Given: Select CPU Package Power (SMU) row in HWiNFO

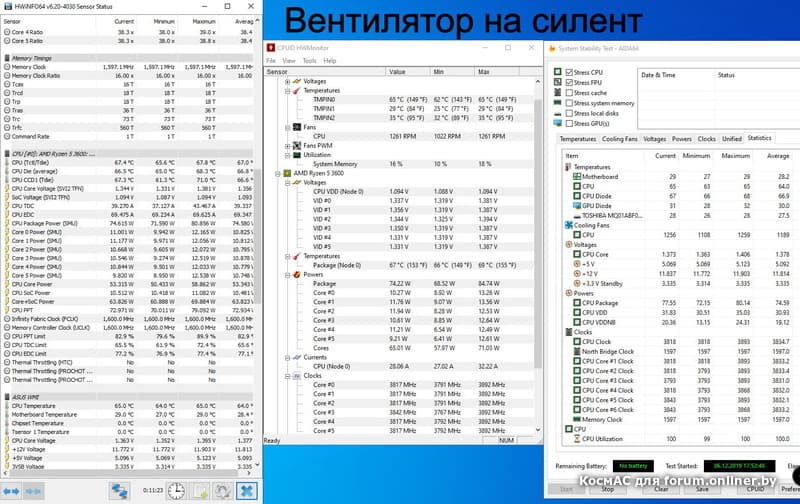Looking at the screenshot, I should tap(129, 223).
